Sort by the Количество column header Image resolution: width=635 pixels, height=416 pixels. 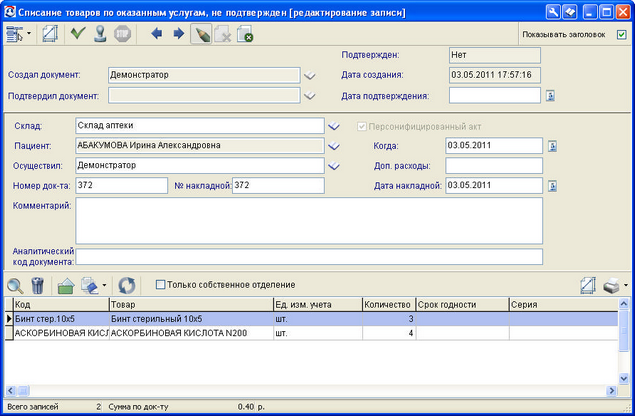389,305
